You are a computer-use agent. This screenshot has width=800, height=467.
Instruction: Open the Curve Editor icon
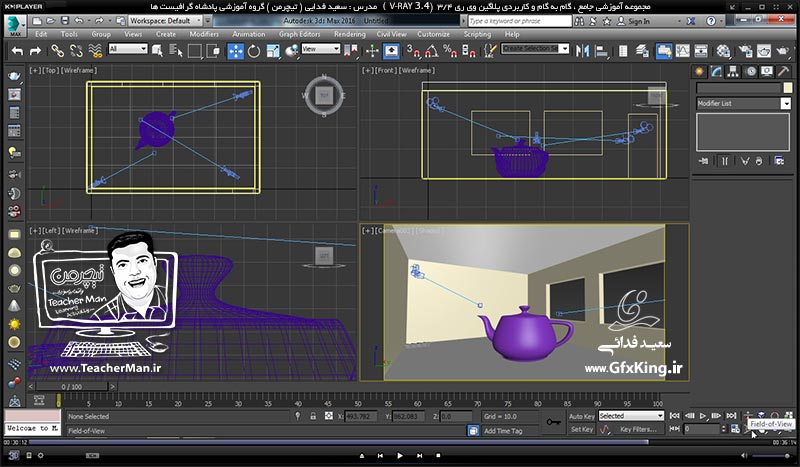682,51
